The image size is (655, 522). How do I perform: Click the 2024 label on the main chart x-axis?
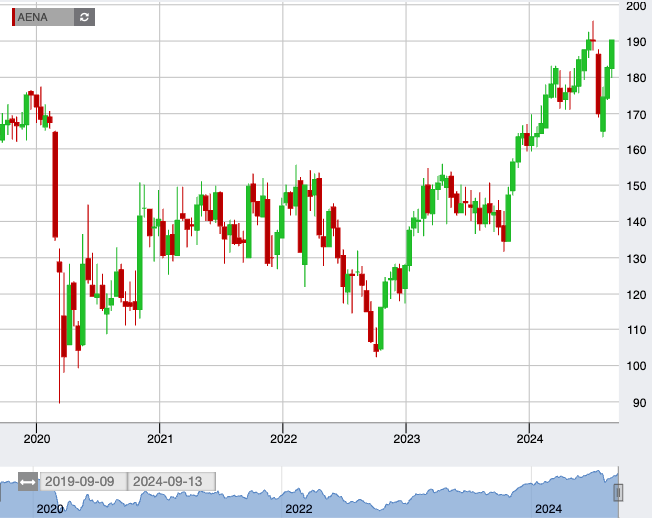(530, 439)
